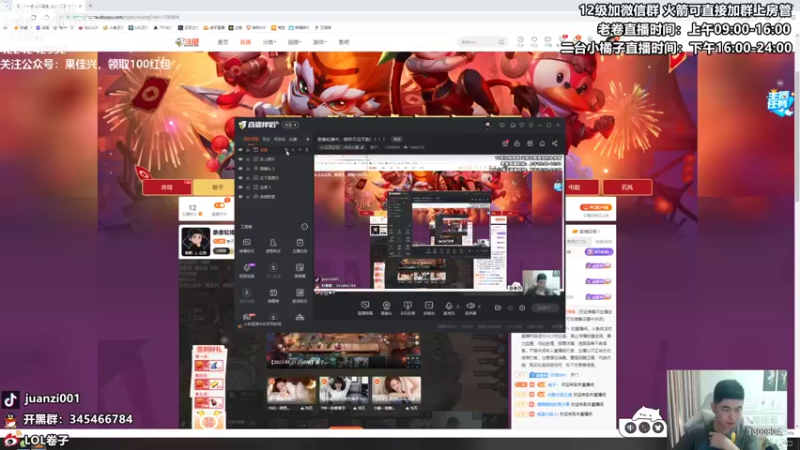Click the microphone icon in bottom bar
Viewport: 800px width, 450px height.
[x=449, y=308]
